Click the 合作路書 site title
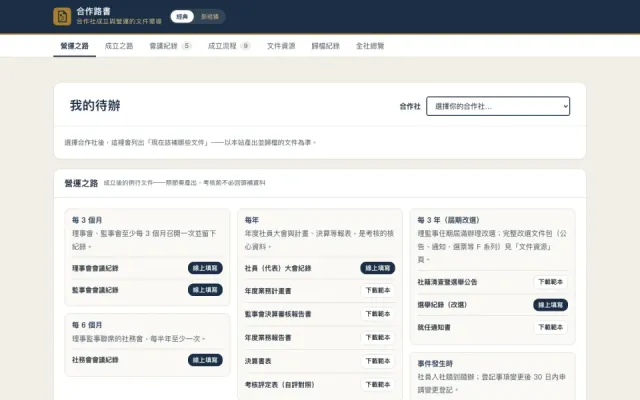This screenshot has width=640, height=400. (93, 11)
